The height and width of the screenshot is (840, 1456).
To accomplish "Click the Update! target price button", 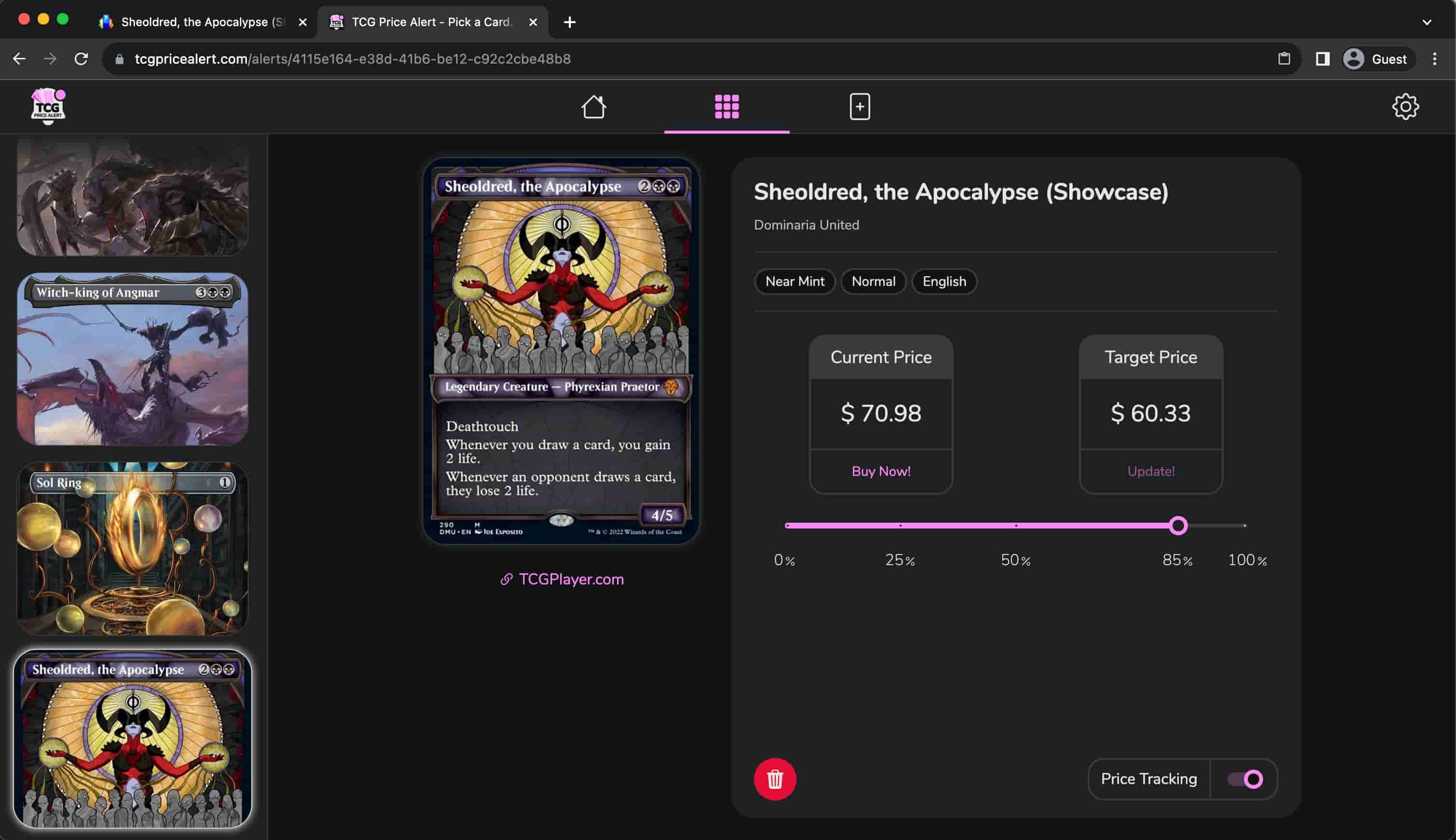I will (1150, 471).
